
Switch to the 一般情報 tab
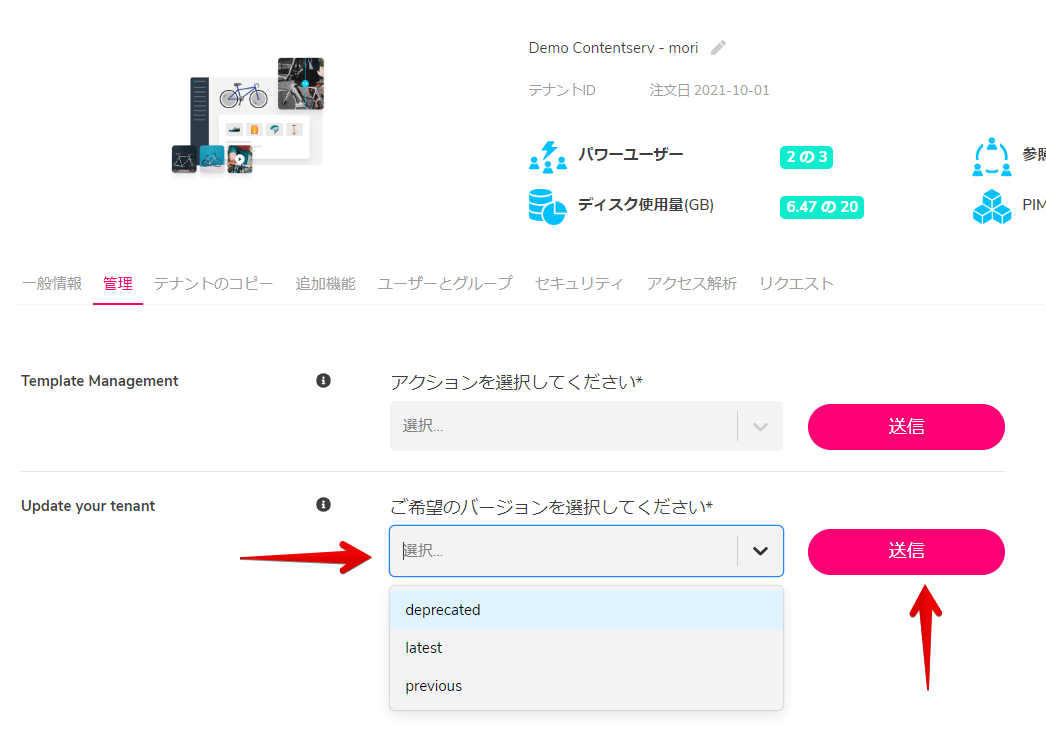[52, 283]
